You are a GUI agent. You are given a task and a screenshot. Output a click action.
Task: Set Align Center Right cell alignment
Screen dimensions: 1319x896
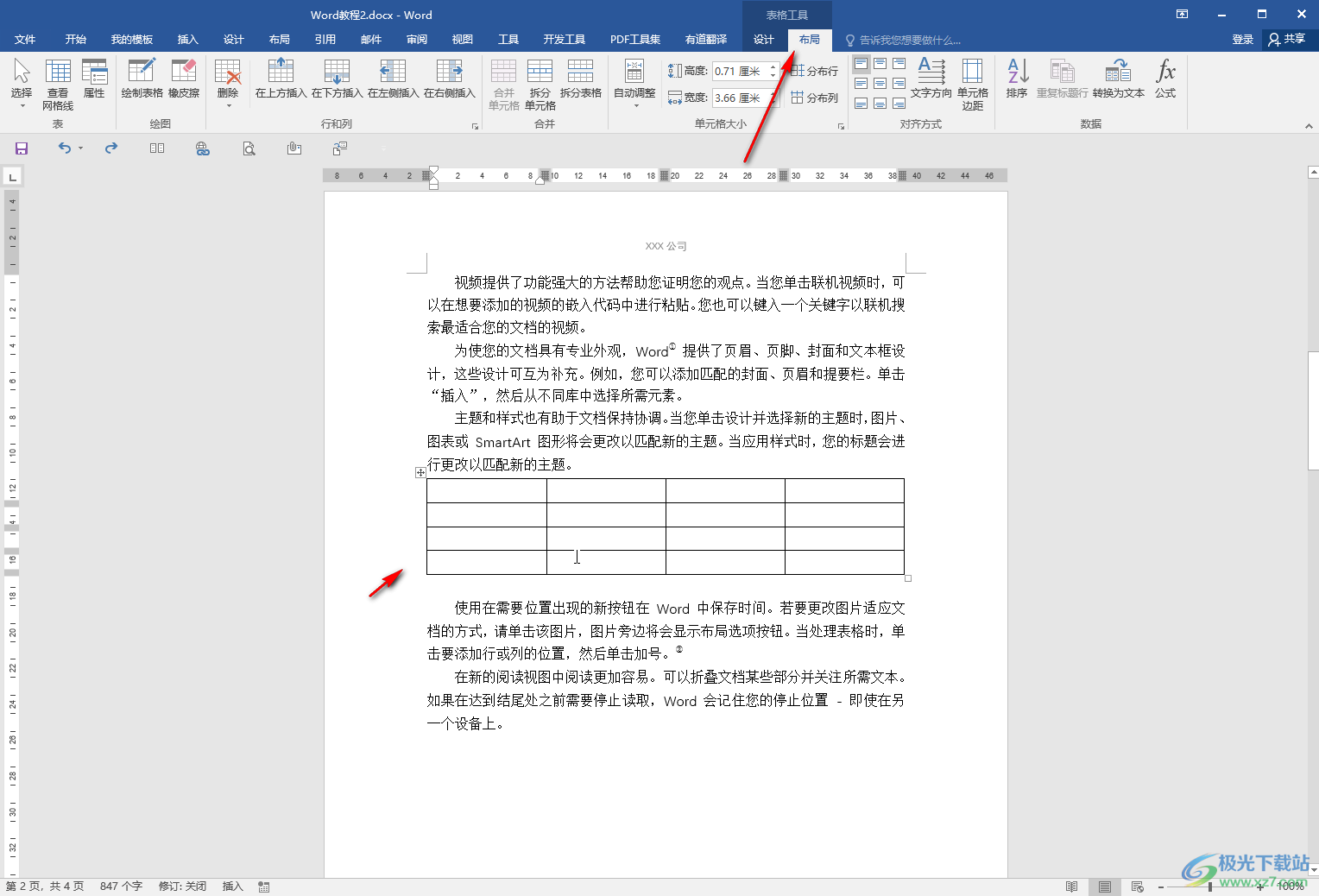tap(899, 84)
